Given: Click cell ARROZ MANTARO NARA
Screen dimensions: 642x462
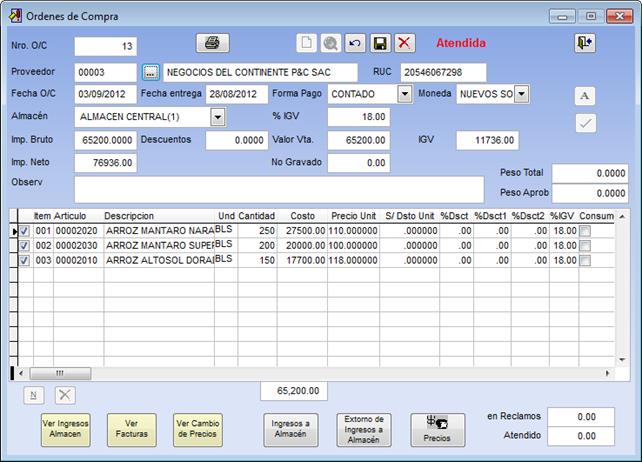Looking at the screenshot, I should pyautogui.click(x=159, y=231).
